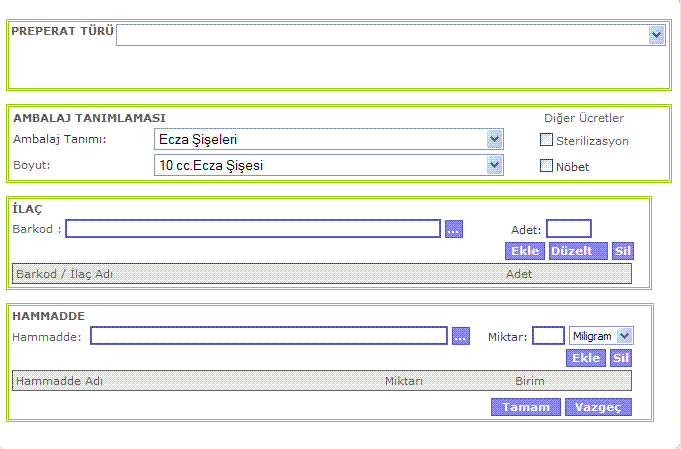Viewport: 681px width, 449px height.
Task: Click the Barkod browse ellipsis button
Action: 453,229
